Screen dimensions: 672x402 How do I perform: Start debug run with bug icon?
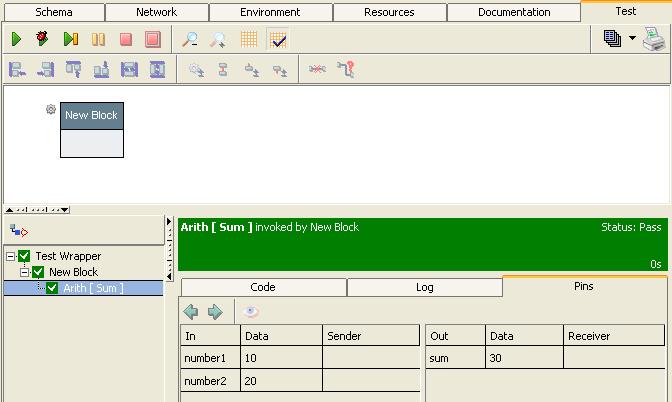[x=42, y=39]
